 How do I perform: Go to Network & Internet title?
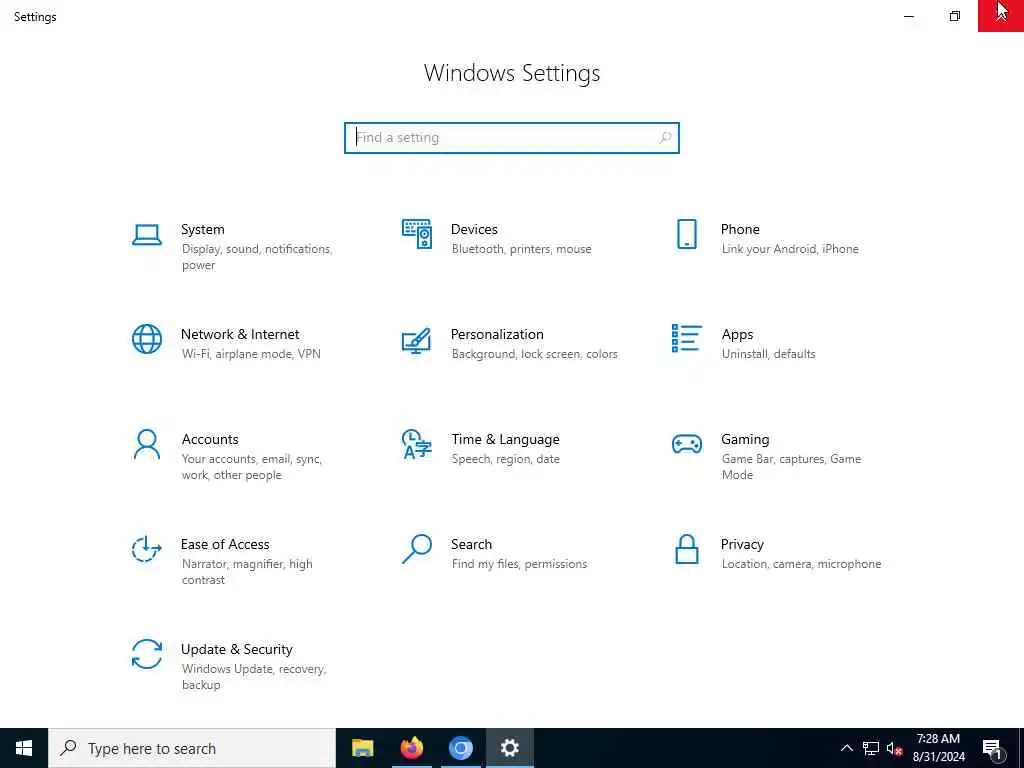click(x=240, y=334)
